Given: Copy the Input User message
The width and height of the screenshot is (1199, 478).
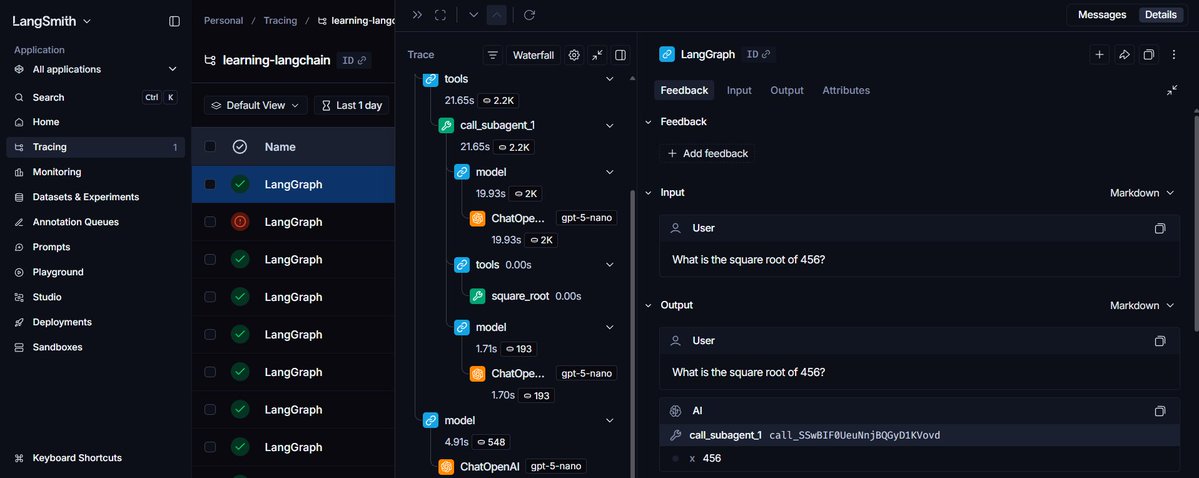Looking at the screenshot, I should click(1160, 228).
